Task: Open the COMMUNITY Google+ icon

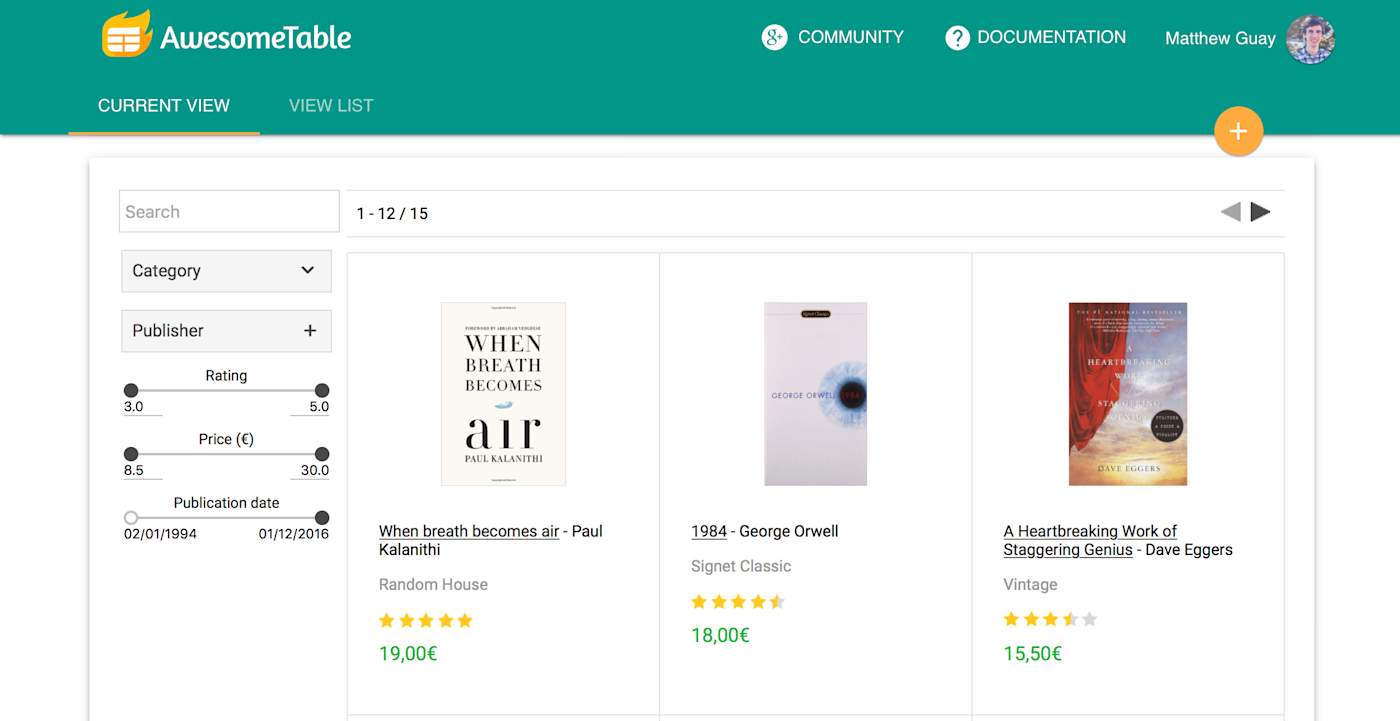Action: coord(775,37)
